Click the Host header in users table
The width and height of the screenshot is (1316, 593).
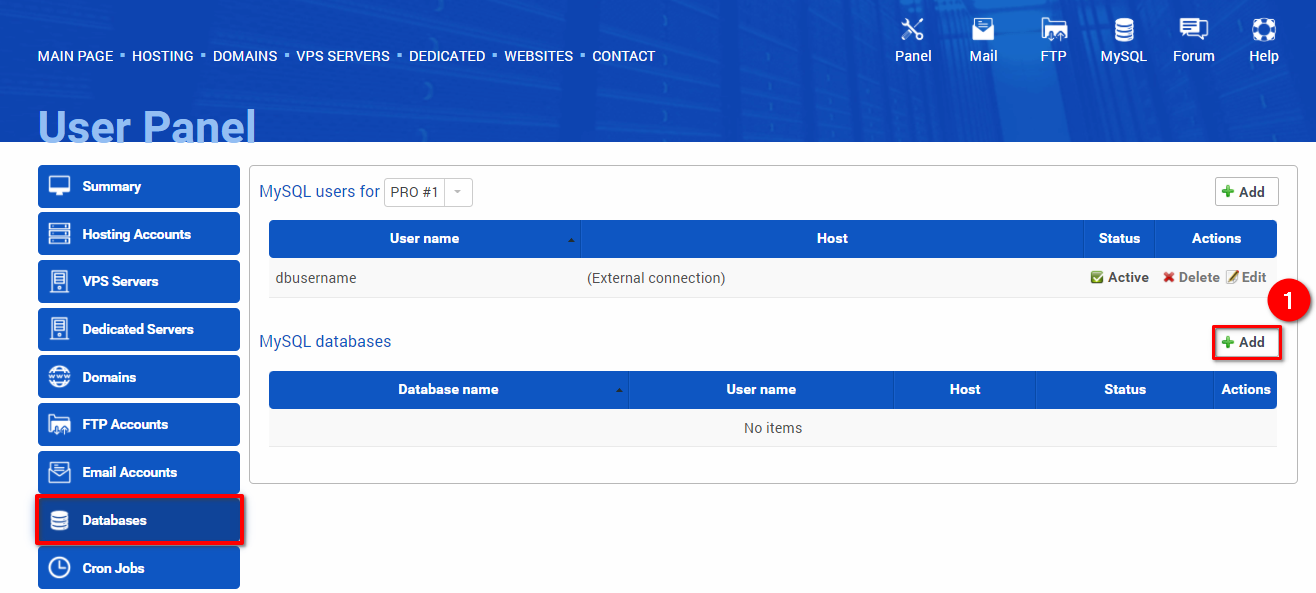tap(832, 238)
